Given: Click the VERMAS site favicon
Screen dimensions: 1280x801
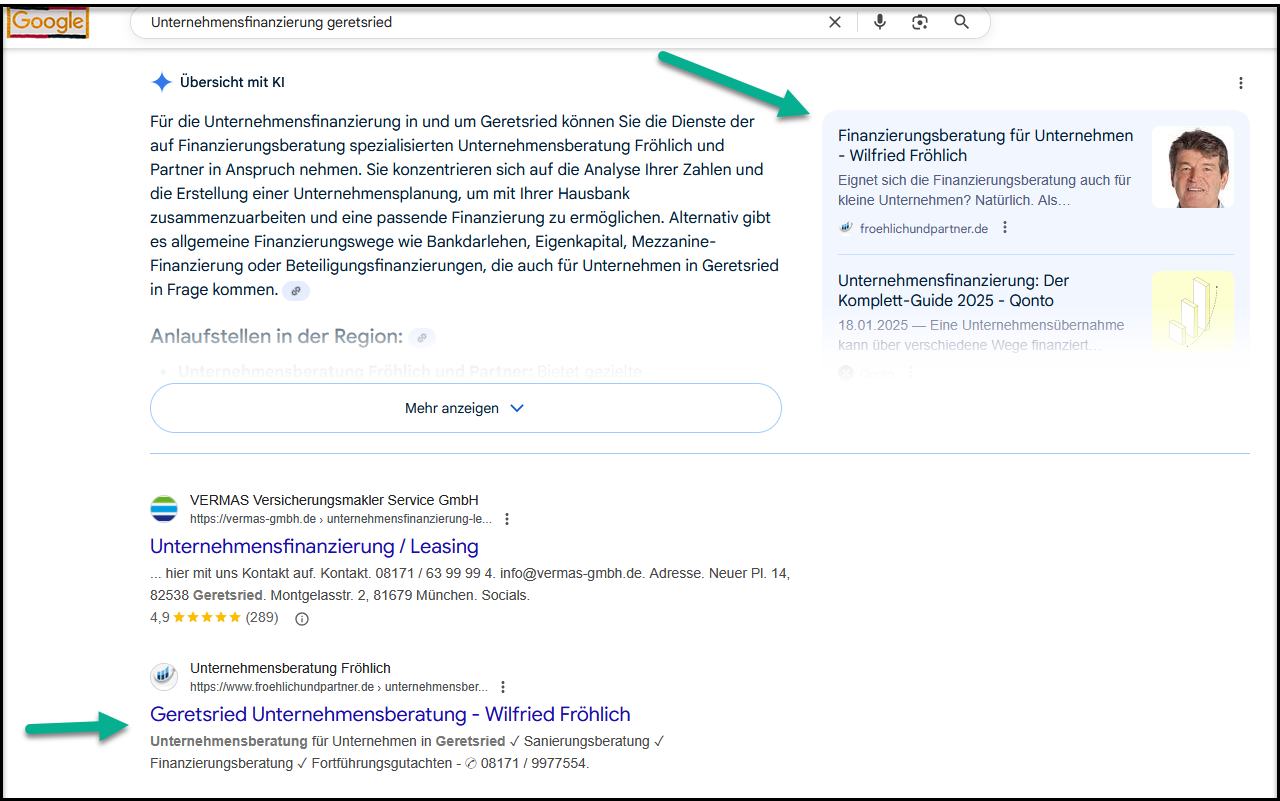Looking at the screenshot, I should pyautogui.click(x=164, y=509).
